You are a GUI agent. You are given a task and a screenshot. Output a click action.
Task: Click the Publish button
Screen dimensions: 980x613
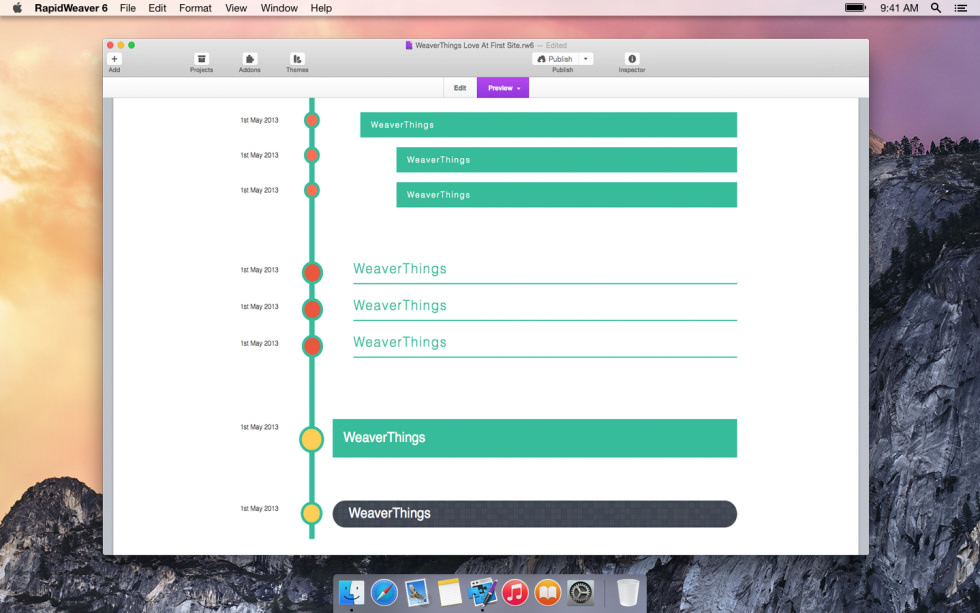pyautogui.click(x=555, y=59)
